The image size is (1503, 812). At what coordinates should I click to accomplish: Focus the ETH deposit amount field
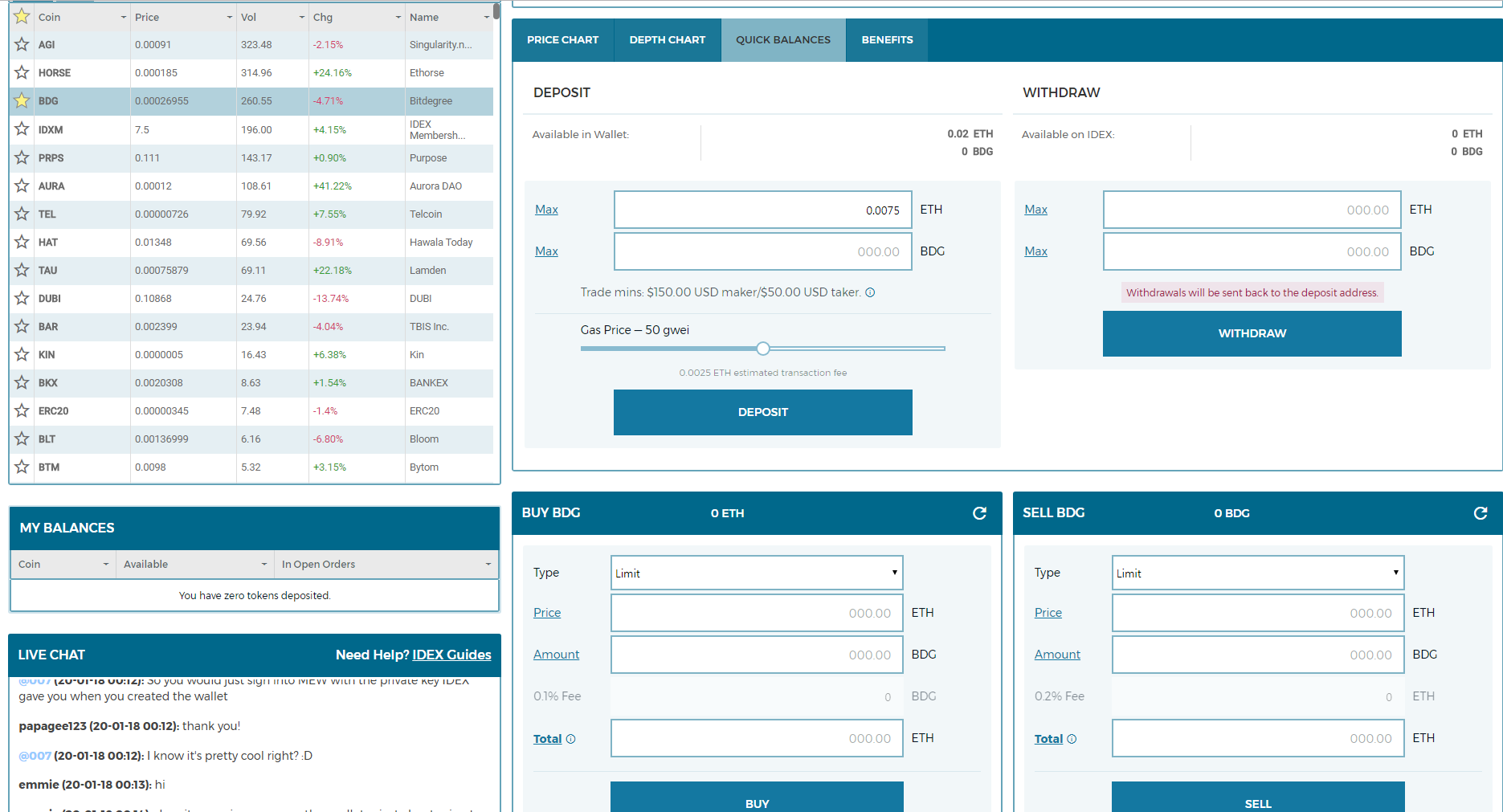tap(763, 210)
